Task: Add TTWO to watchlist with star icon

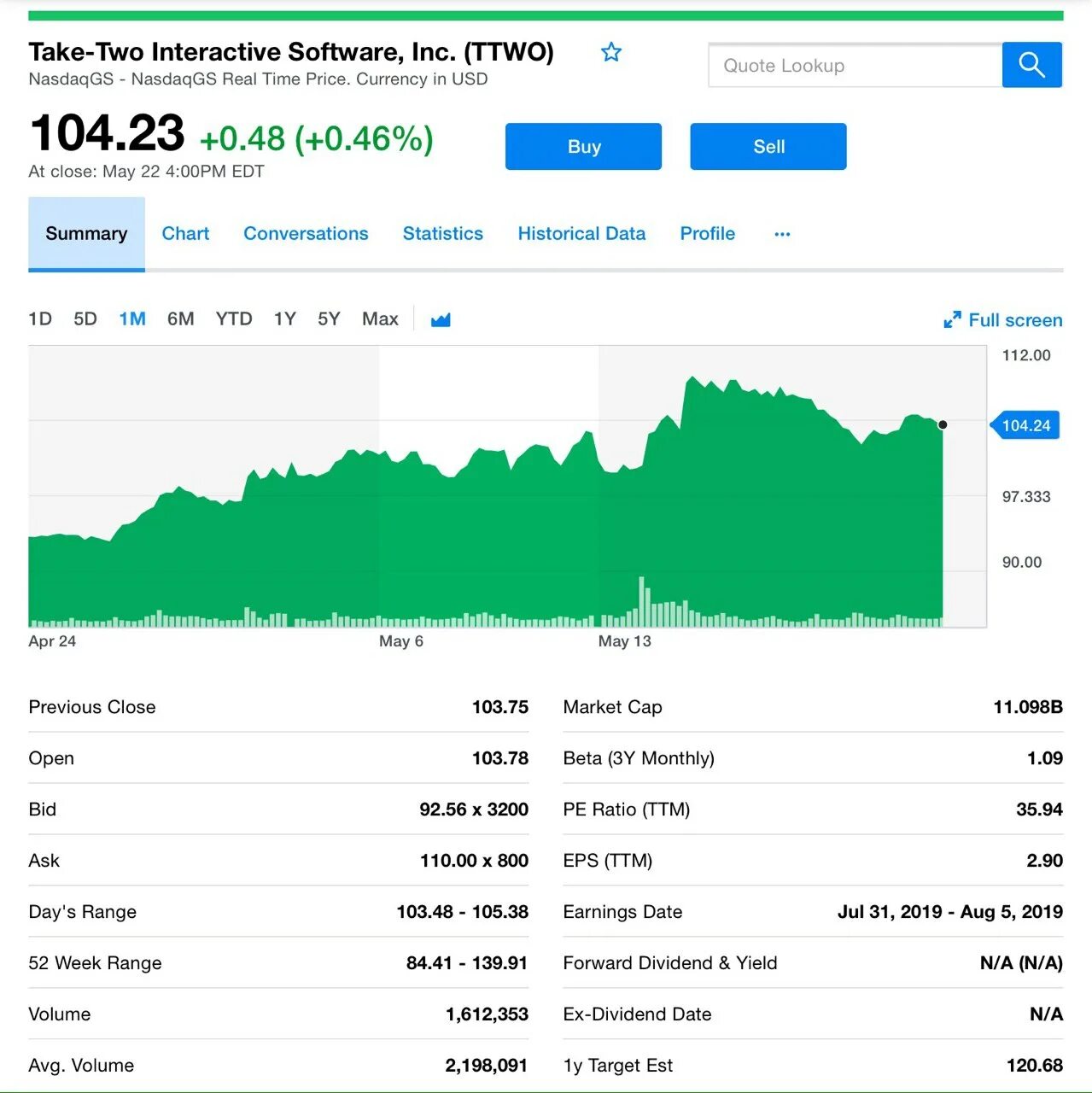Action: pos(611,52)
